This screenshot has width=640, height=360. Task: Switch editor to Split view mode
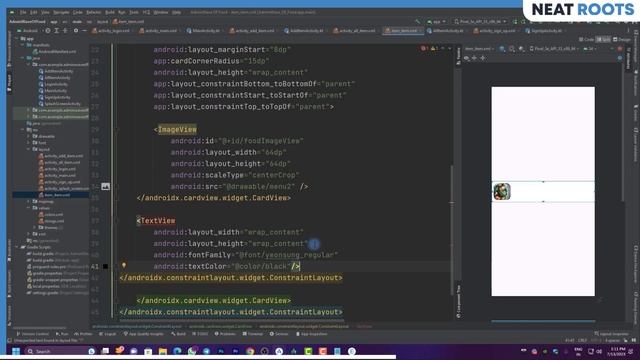[x=603, y=40]
